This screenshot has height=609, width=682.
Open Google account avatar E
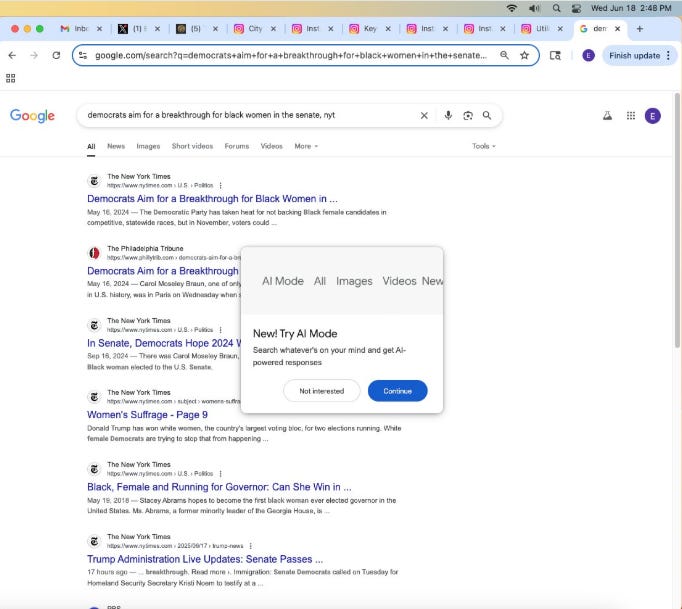coord(652,116)
